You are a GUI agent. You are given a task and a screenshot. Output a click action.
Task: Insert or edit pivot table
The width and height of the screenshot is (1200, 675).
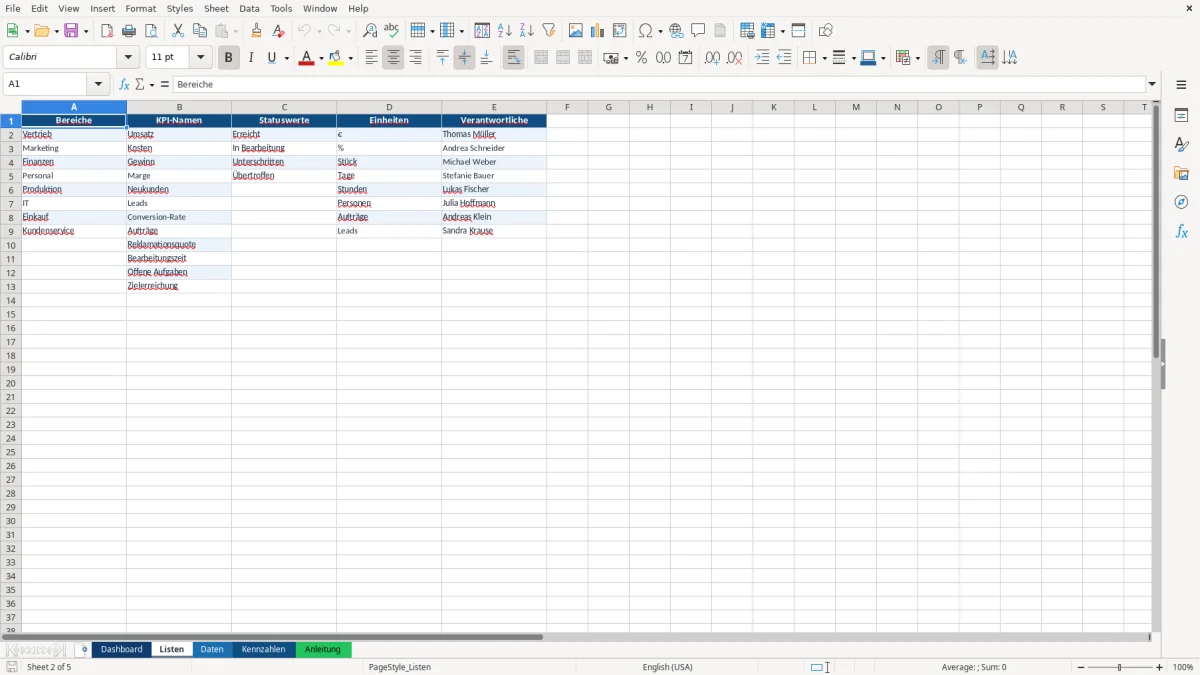point(620,31)
